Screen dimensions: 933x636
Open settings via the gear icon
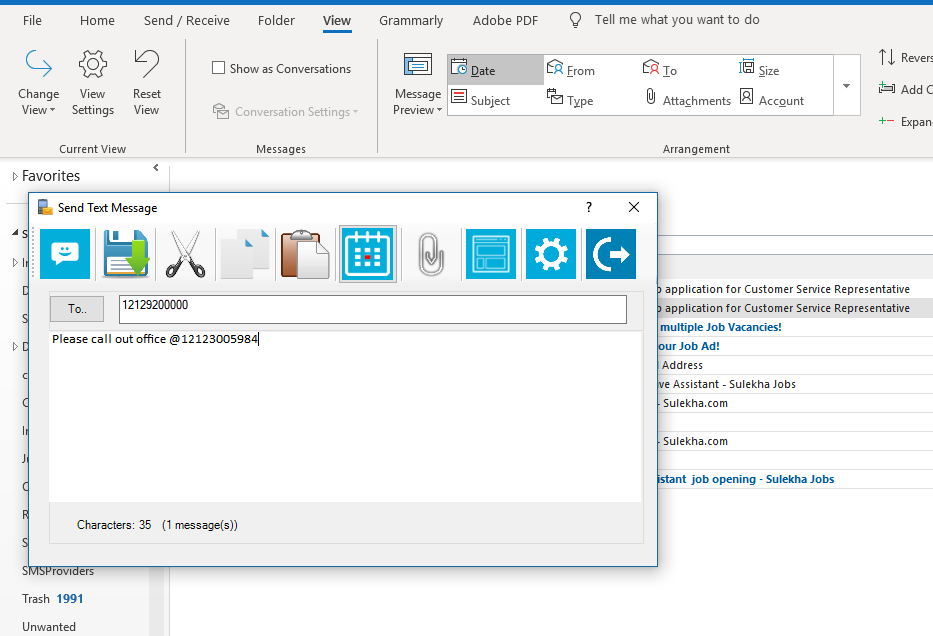point(551,254)
